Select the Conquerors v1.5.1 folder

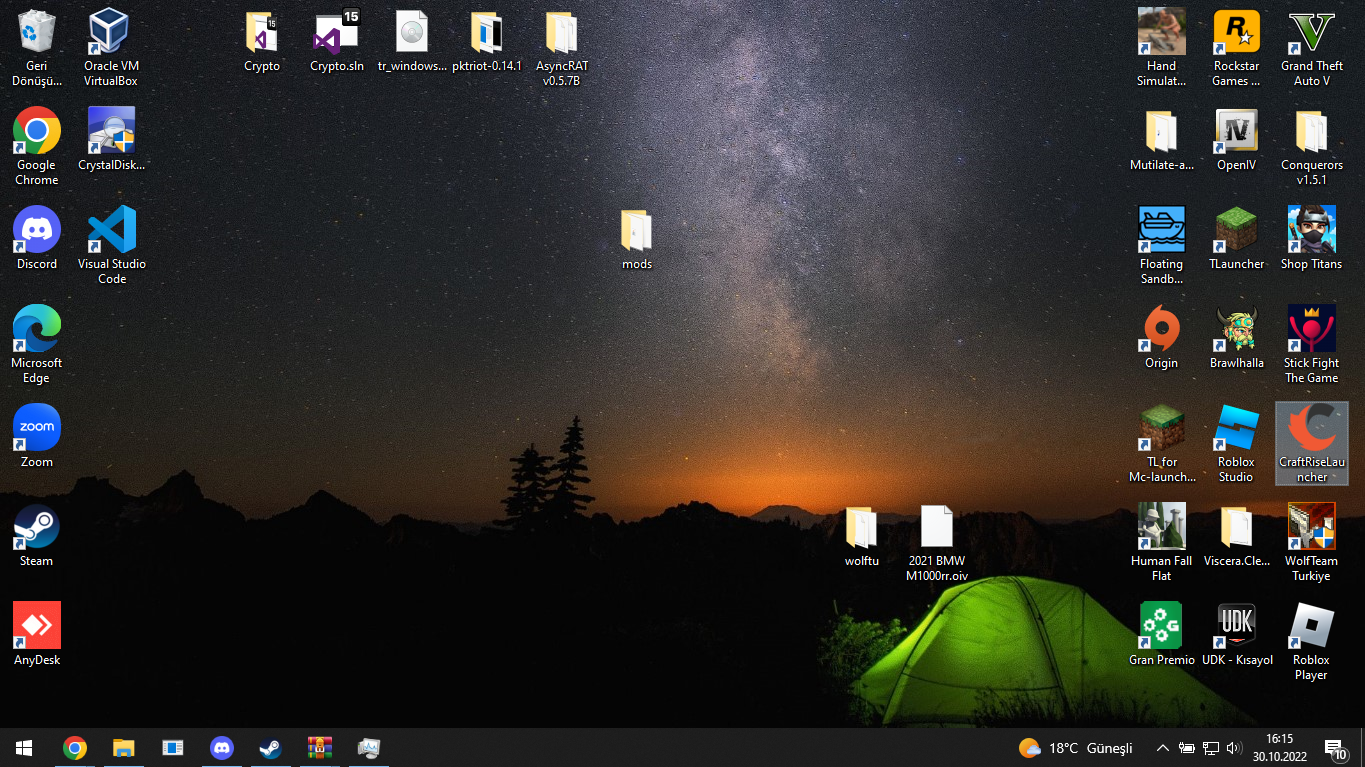point(1312,146)
